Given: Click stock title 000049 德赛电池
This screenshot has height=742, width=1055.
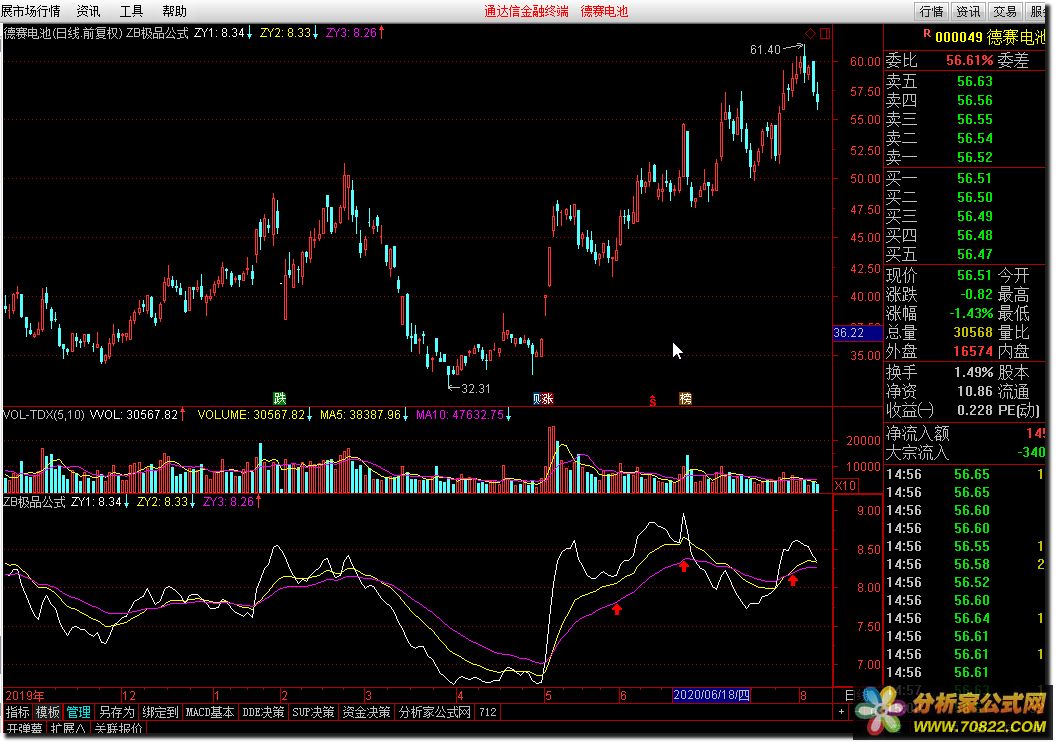Looking at the screenshot, I should (990, 38).
